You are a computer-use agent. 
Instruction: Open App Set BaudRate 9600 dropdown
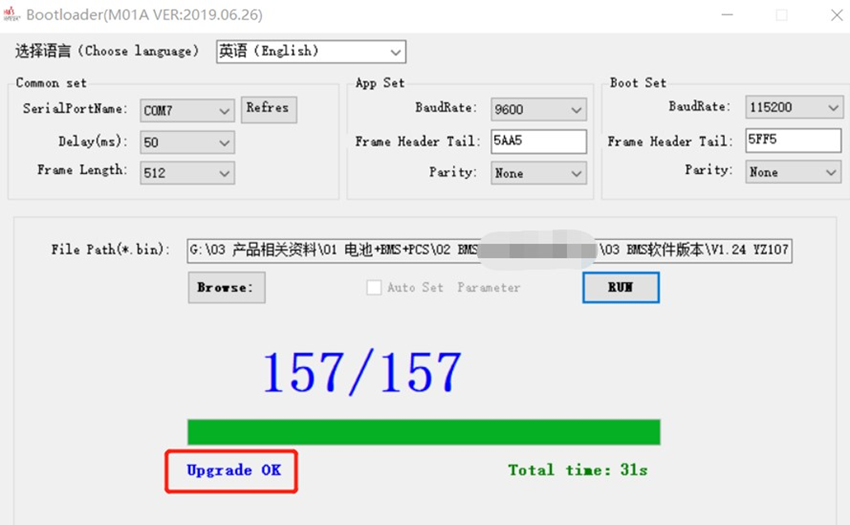tap(538, 110)
